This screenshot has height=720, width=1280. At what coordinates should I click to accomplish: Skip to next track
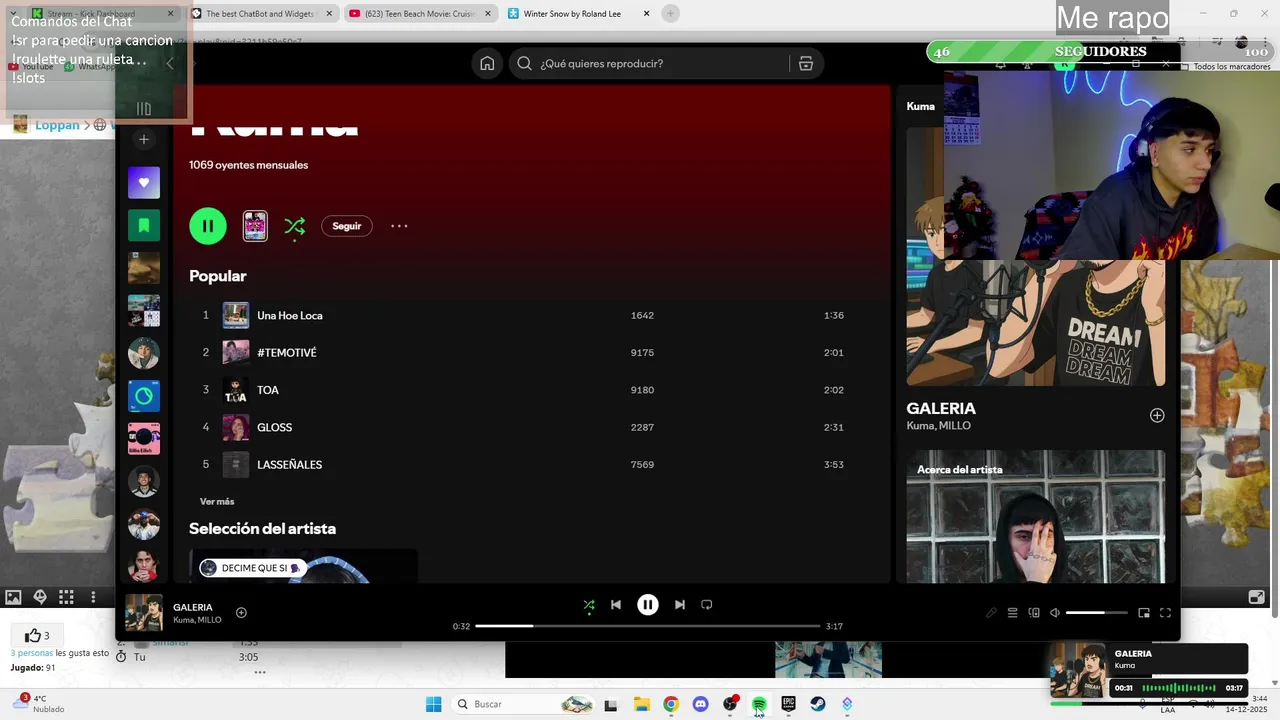(680, 604)
